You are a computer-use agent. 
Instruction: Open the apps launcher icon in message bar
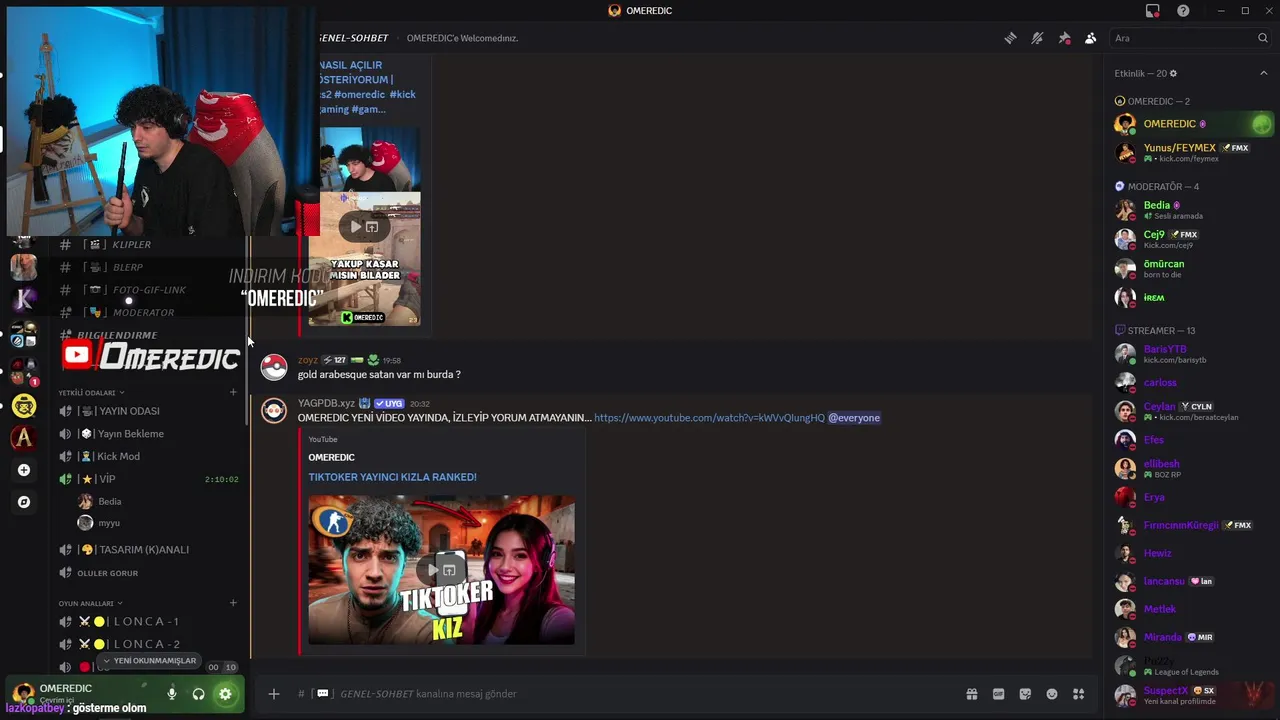(1078, 694)
